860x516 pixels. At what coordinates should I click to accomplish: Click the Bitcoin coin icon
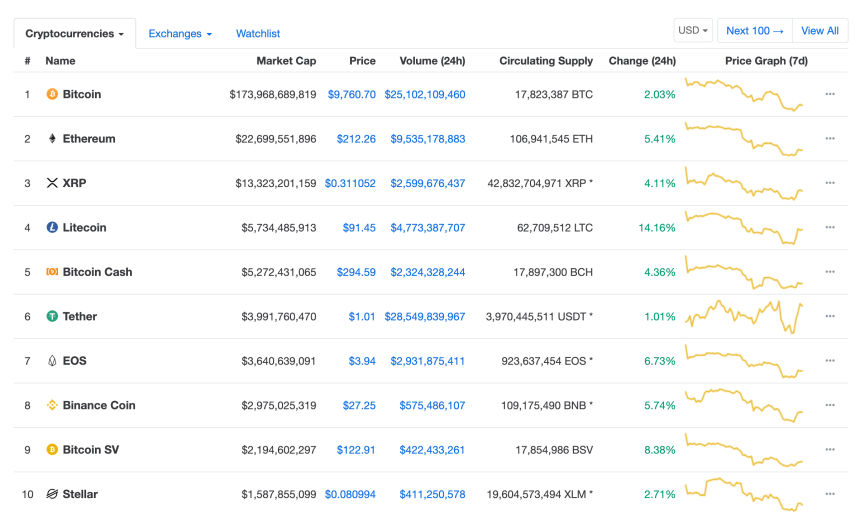(x=52, y=94)
